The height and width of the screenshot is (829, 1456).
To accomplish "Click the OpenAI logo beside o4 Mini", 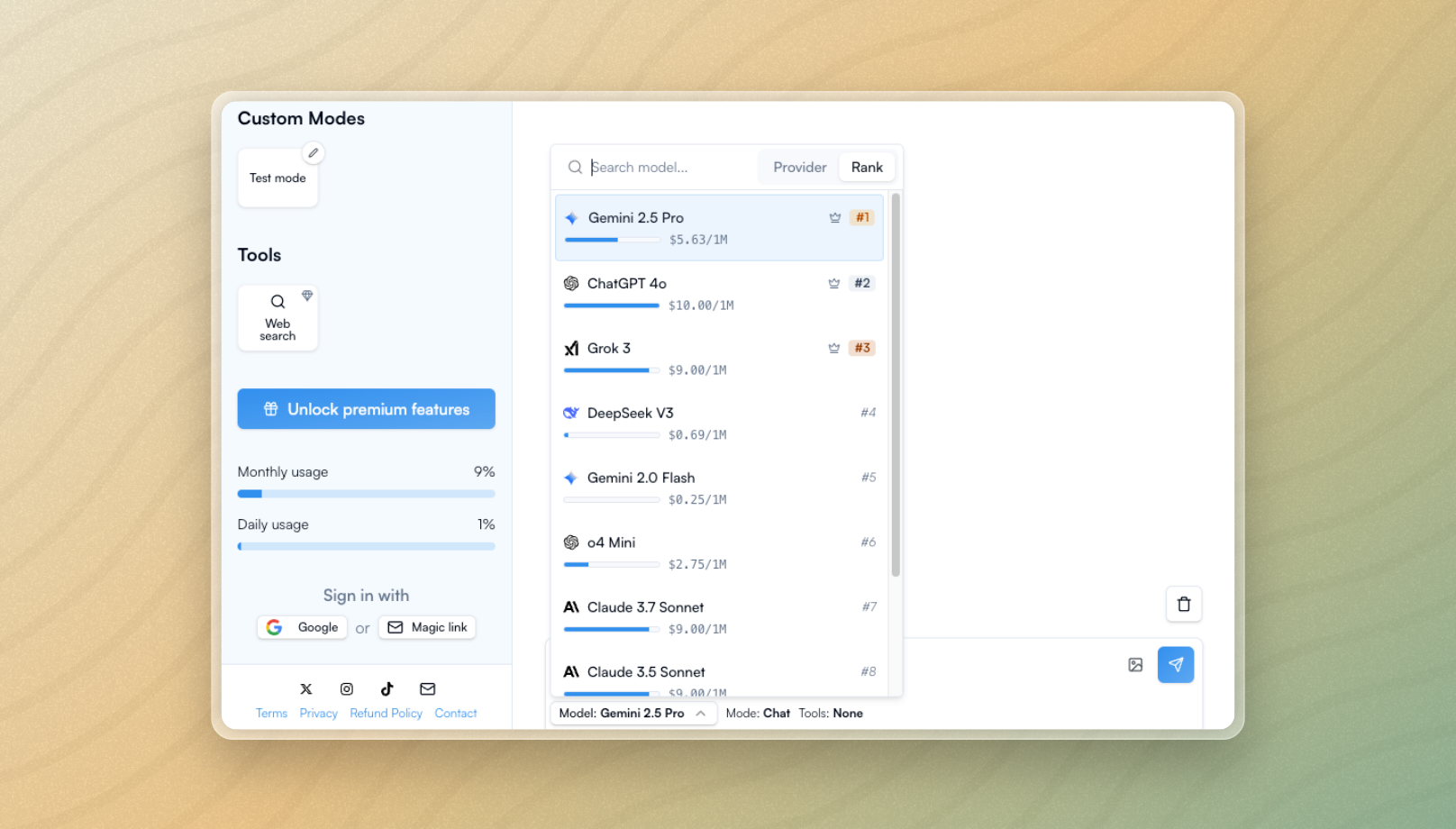I will (571, 542).
